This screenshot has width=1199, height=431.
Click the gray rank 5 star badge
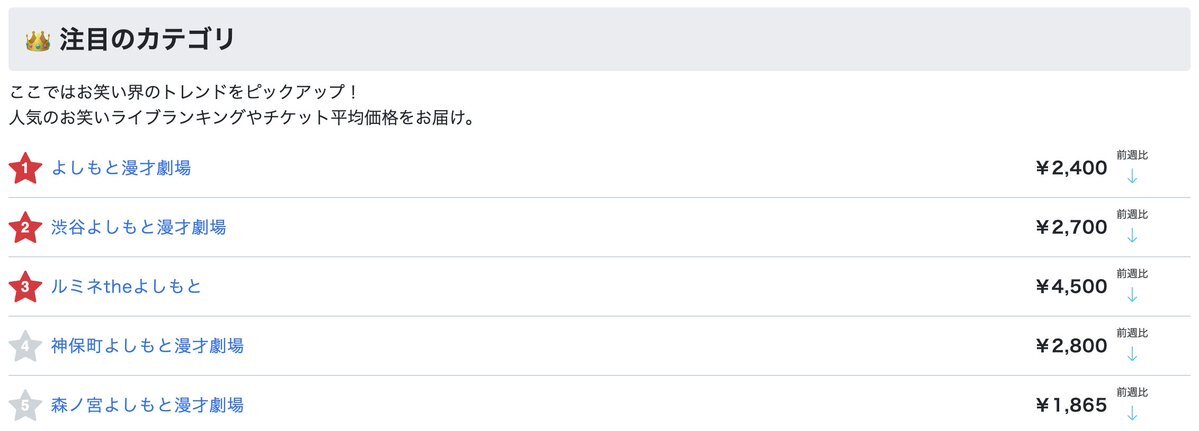[x=25, y=405]
